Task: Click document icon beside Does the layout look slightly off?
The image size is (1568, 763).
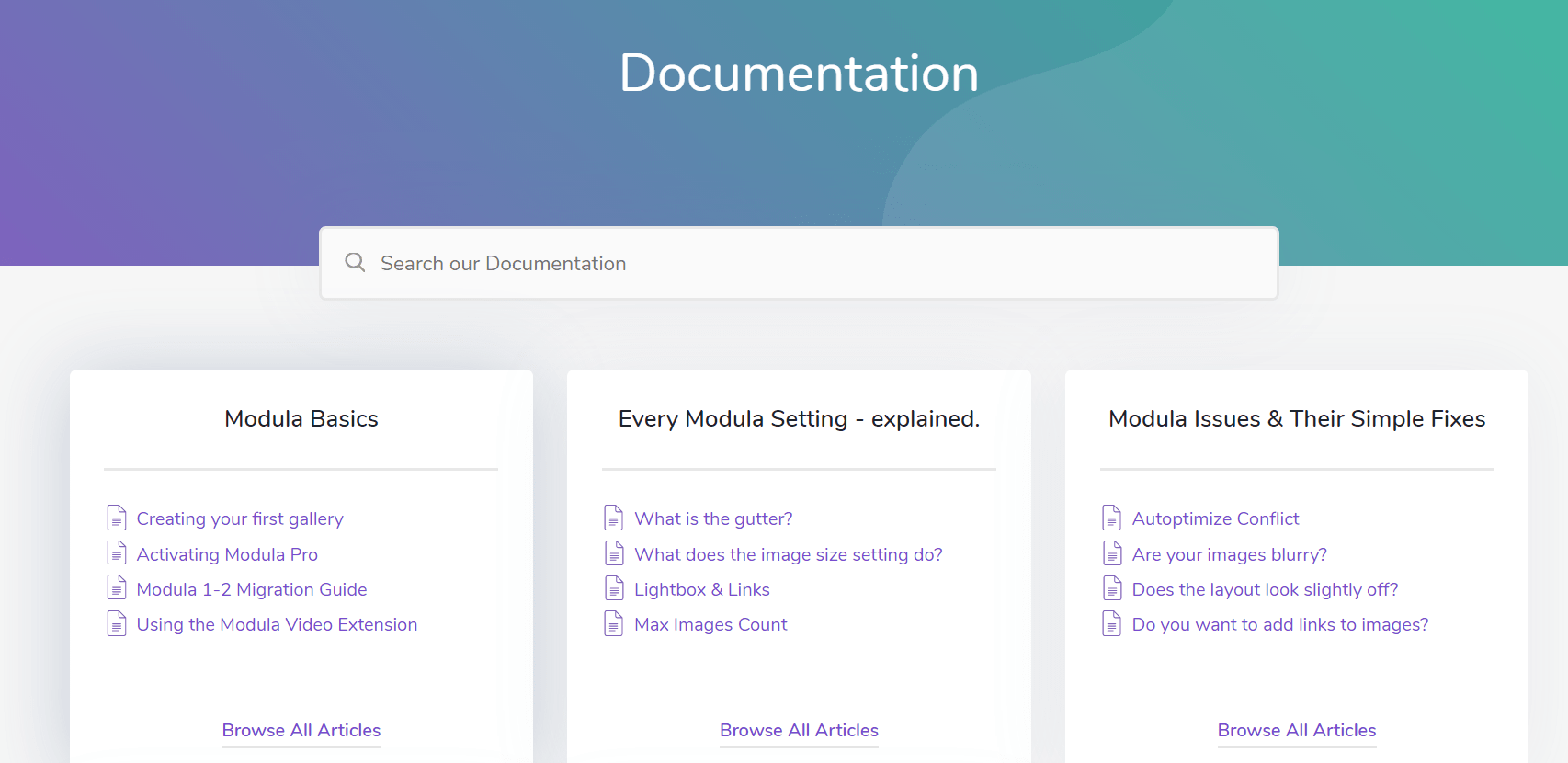Action: coord(1112,587)
